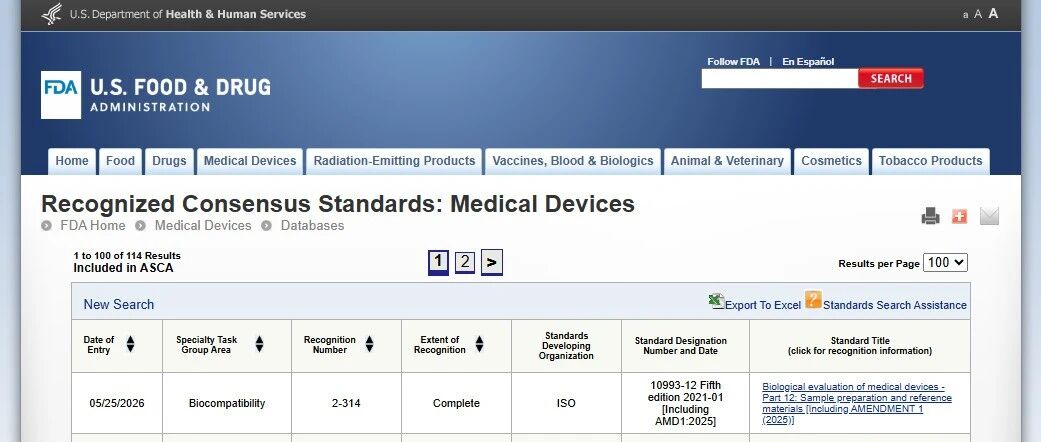
Task: Click the Excel export icon
Action: (716, 301)
